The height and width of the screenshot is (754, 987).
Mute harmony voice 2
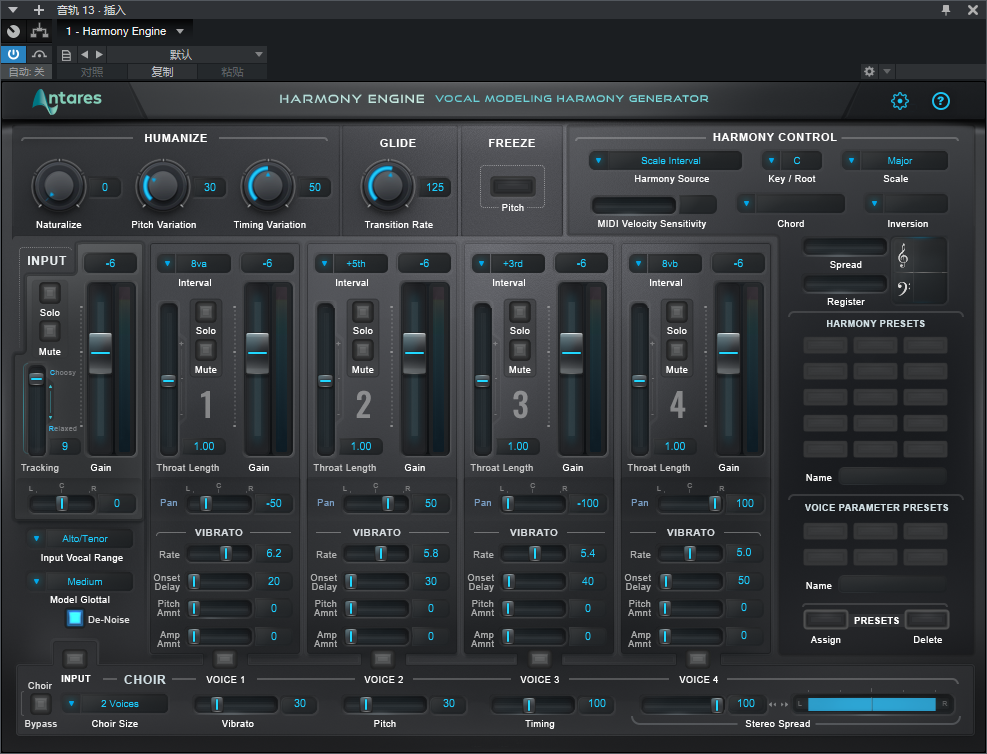coord(363,349)
